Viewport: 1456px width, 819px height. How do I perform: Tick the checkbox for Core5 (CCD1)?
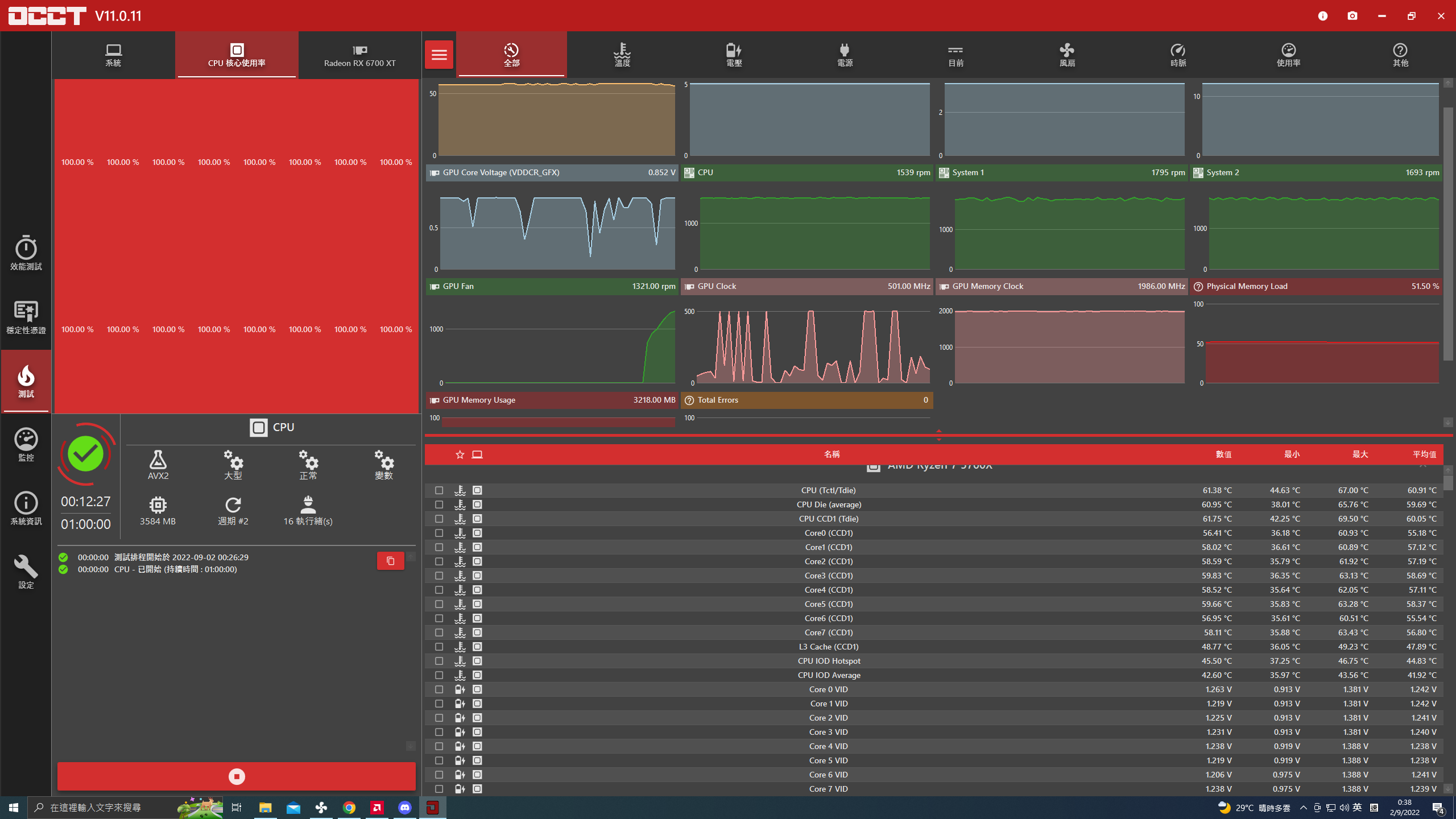[439, 604]
